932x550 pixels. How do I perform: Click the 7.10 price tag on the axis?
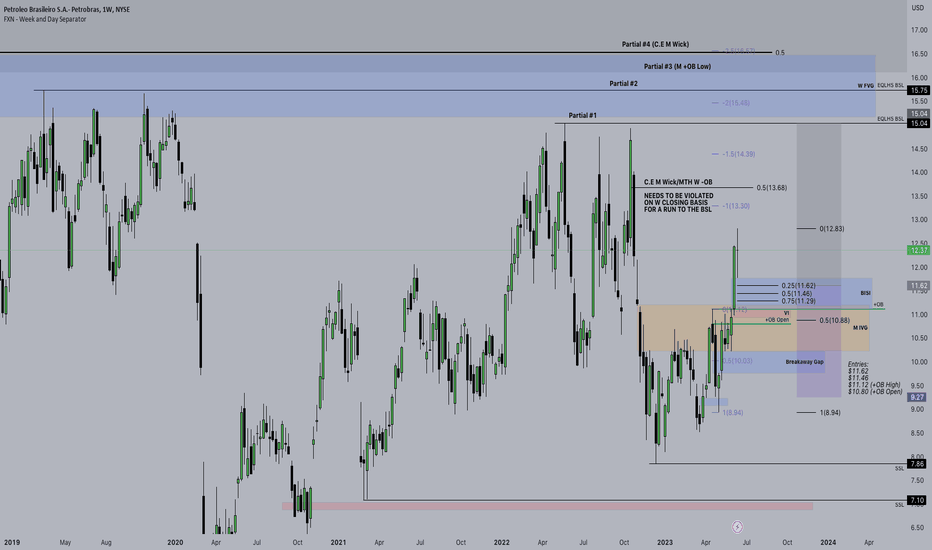point(917,501)
